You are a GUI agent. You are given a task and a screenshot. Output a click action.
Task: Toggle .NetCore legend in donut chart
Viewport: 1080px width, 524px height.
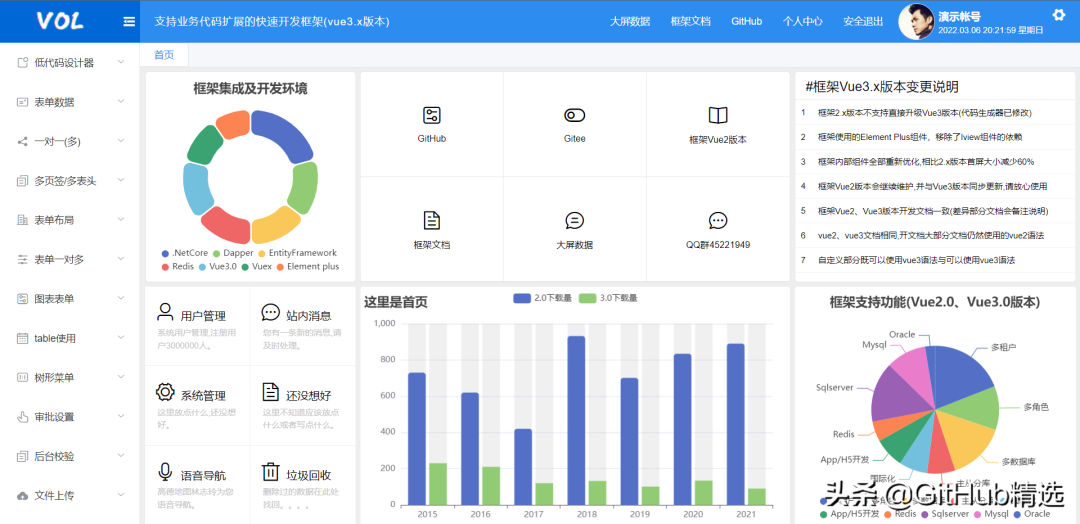pyautogui.click(x=184, y=253)
